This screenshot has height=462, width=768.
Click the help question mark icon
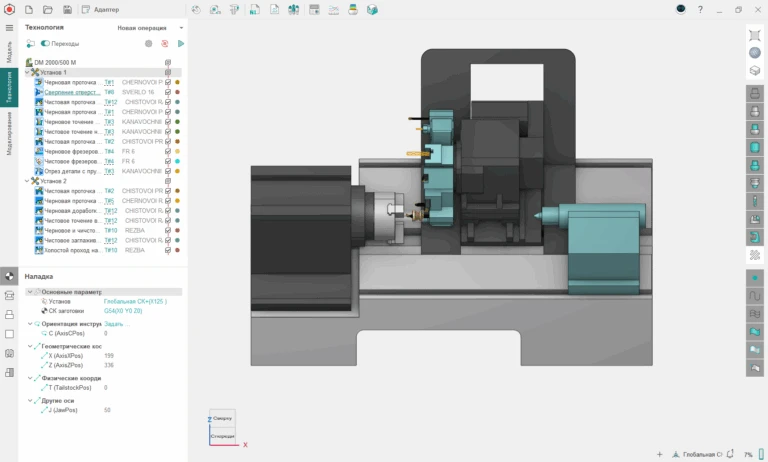[699, 9]
